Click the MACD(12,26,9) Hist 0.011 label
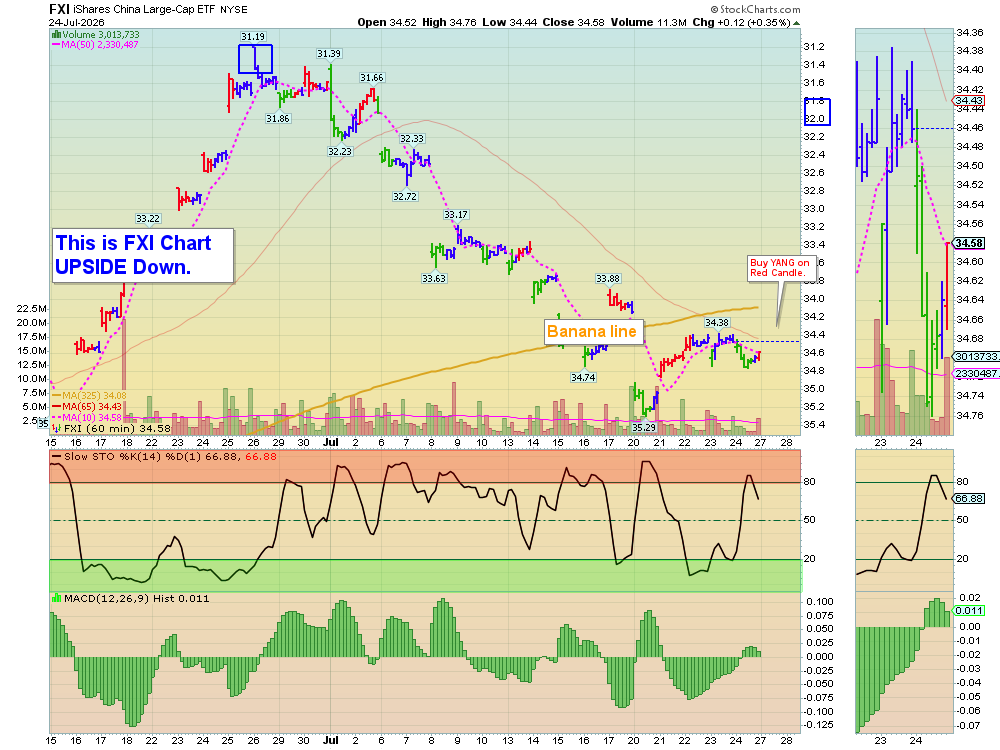This screenshot has width=1000, height=750. tap(136, 598)
